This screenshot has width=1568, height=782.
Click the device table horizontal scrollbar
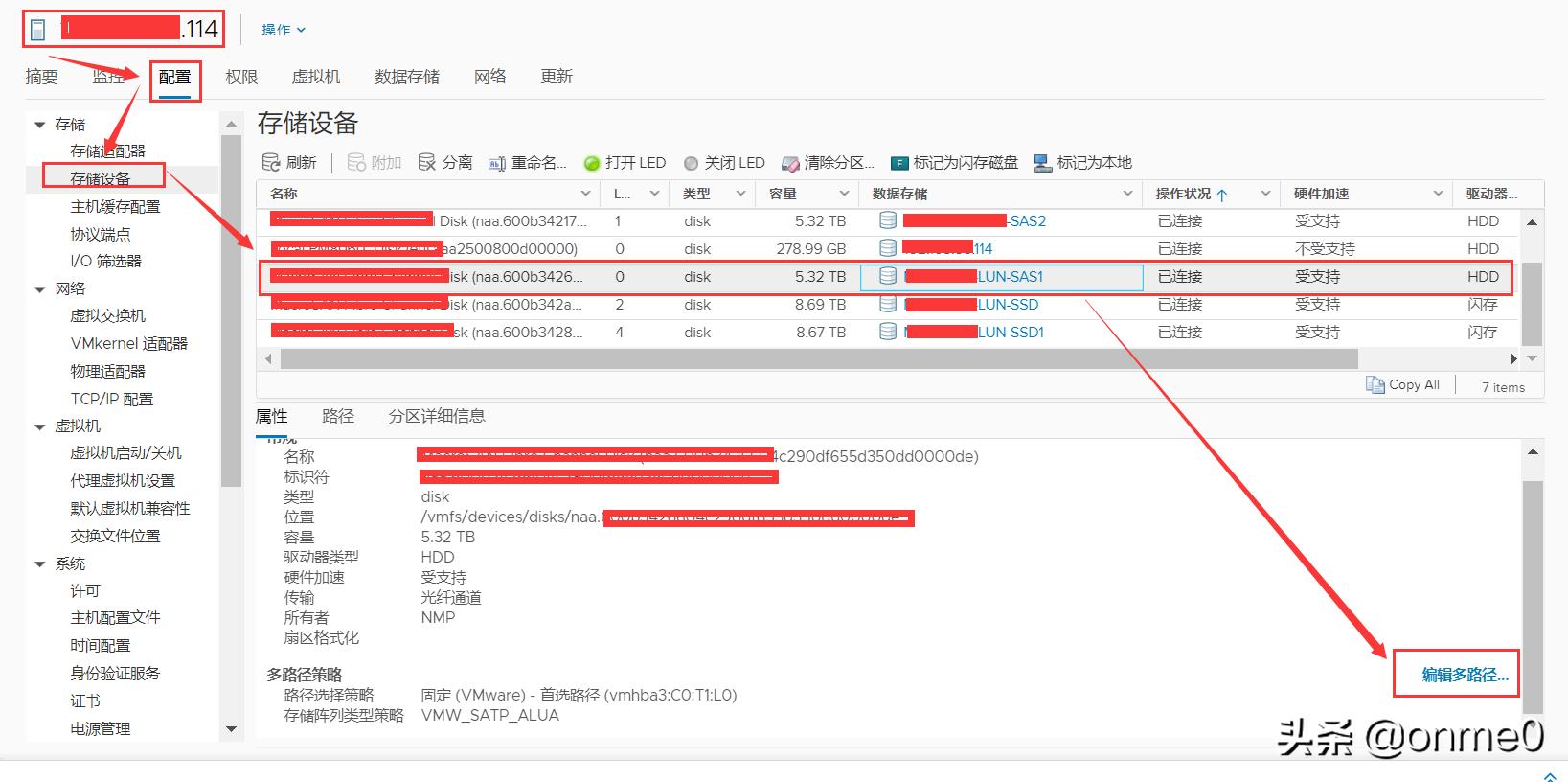(819, 359)
